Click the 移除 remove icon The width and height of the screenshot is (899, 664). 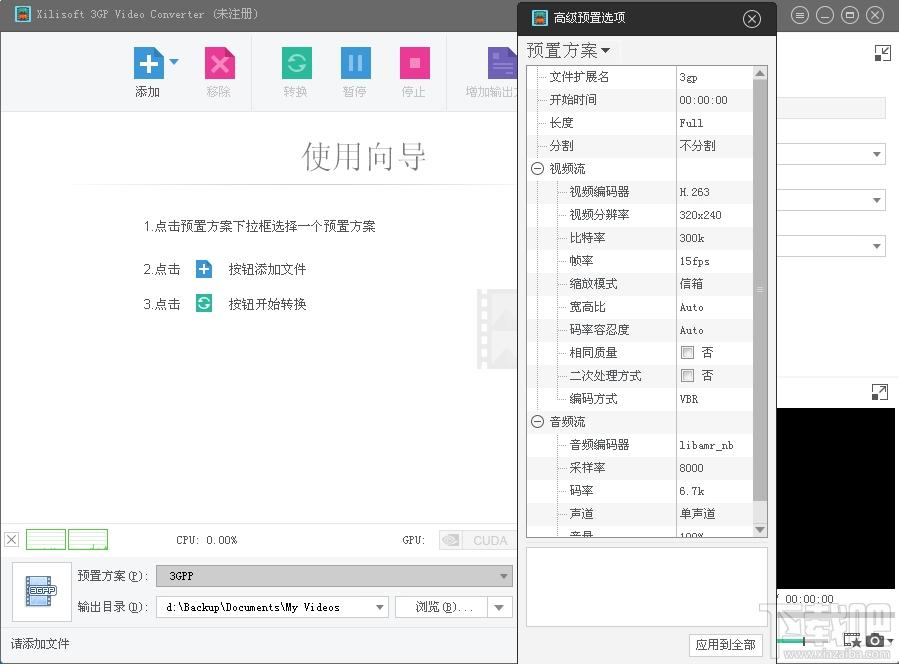point(220,63)
